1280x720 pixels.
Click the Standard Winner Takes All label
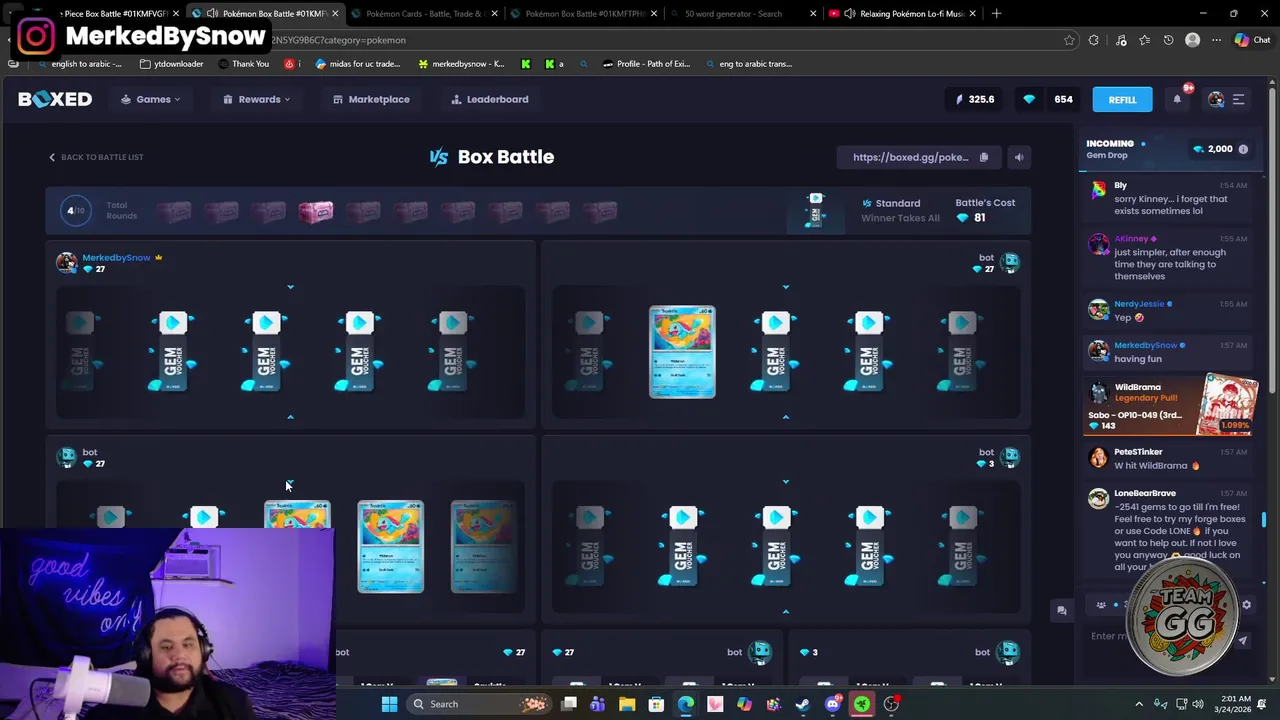pos(900,210)
